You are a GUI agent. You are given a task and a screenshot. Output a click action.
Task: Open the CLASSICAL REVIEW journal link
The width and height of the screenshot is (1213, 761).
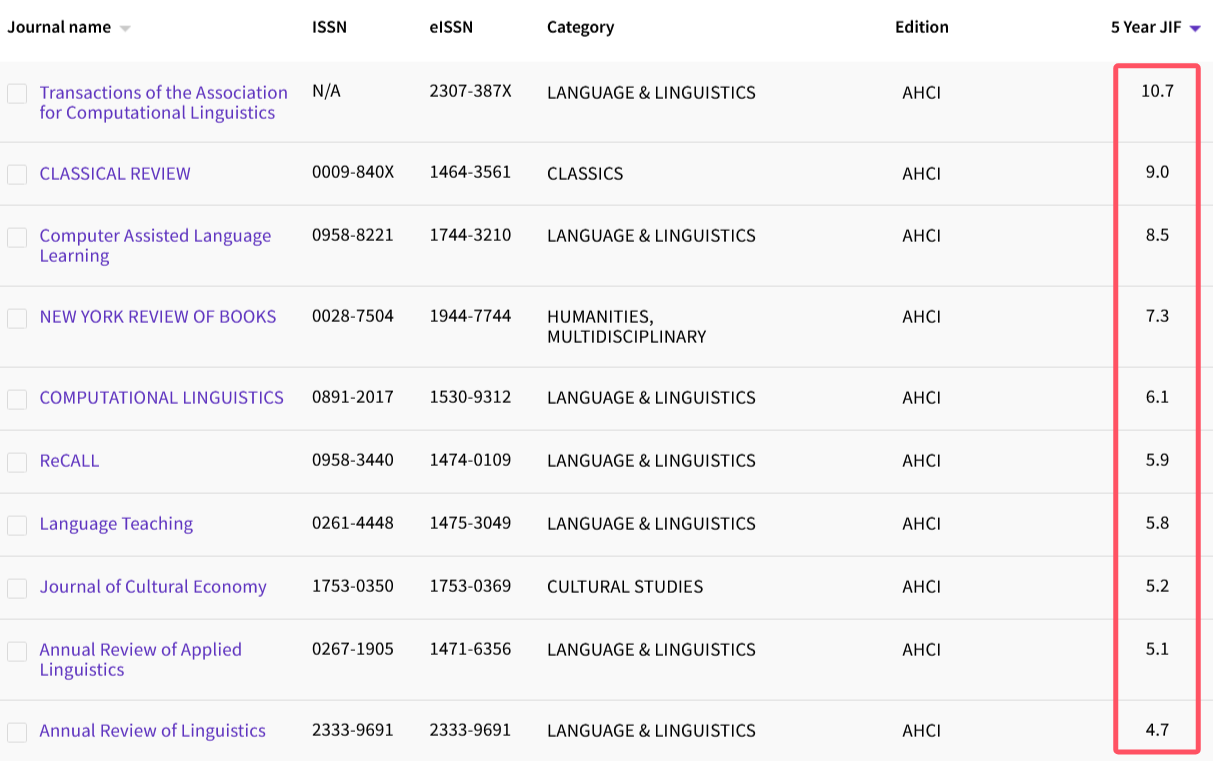[x=115, y=174]
